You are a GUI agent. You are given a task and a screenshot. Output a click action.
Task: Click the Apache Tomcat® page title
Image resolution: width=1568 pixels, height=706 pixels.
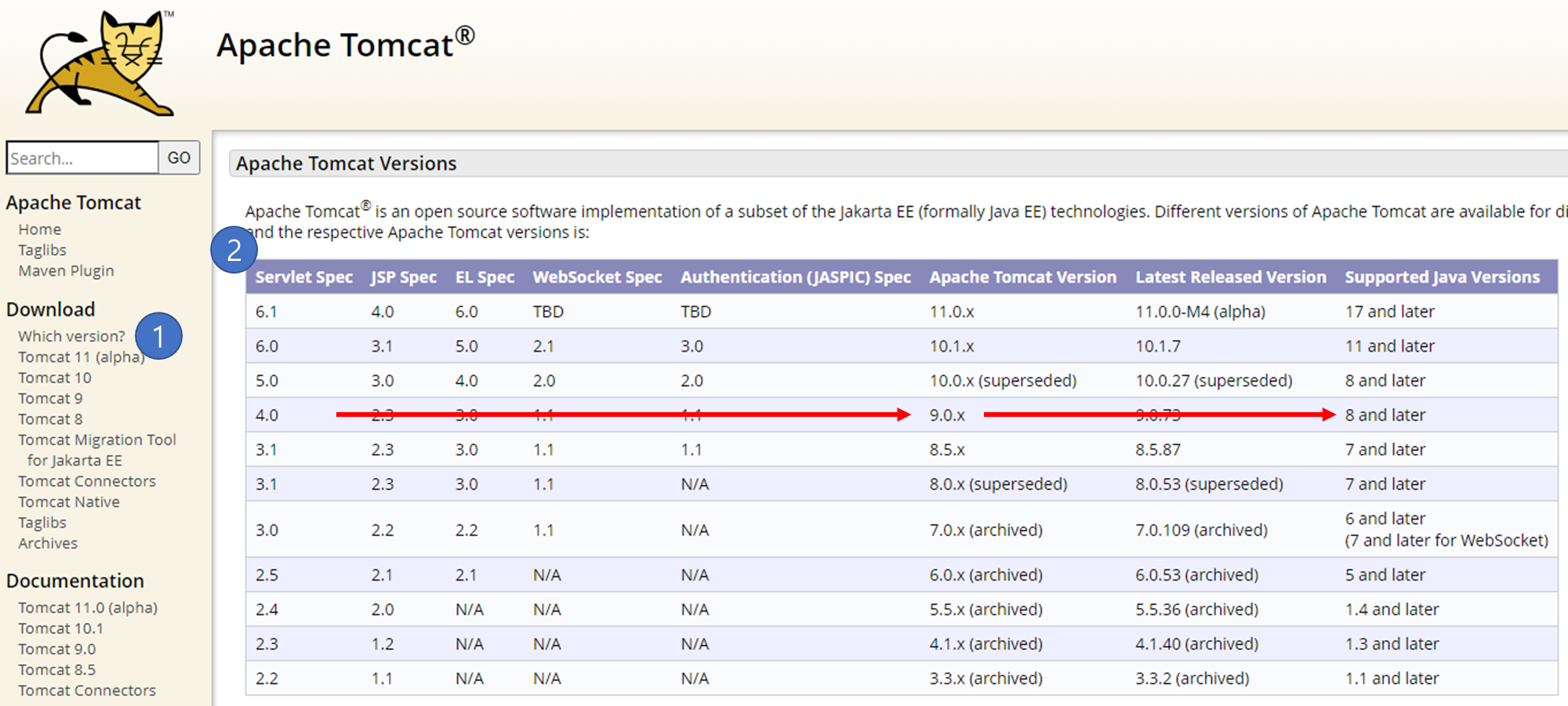346,44
